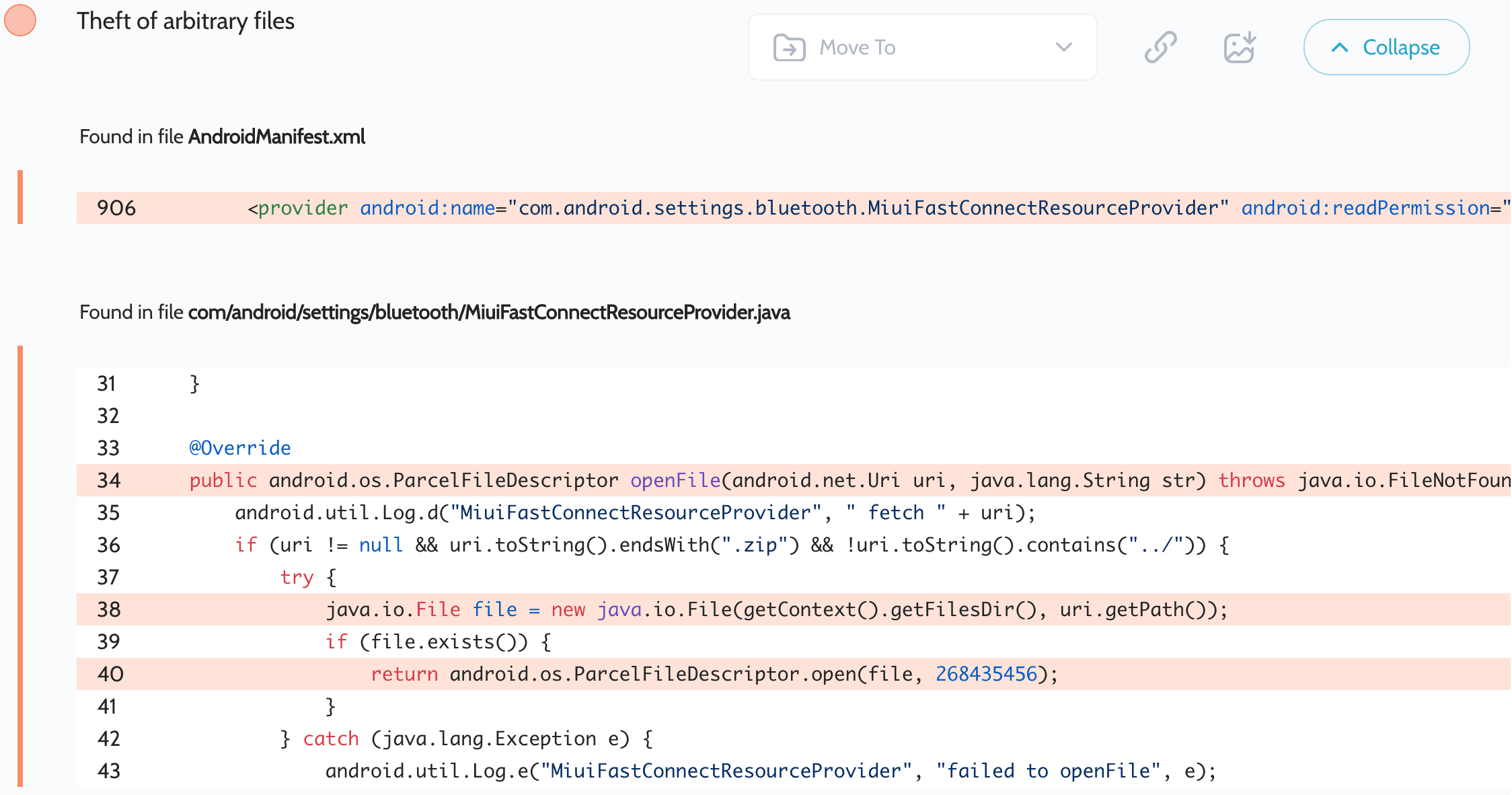Click the Move To dropdown chevron
The width and height of the screenshot is (1512, 795).
point(1063,47)
